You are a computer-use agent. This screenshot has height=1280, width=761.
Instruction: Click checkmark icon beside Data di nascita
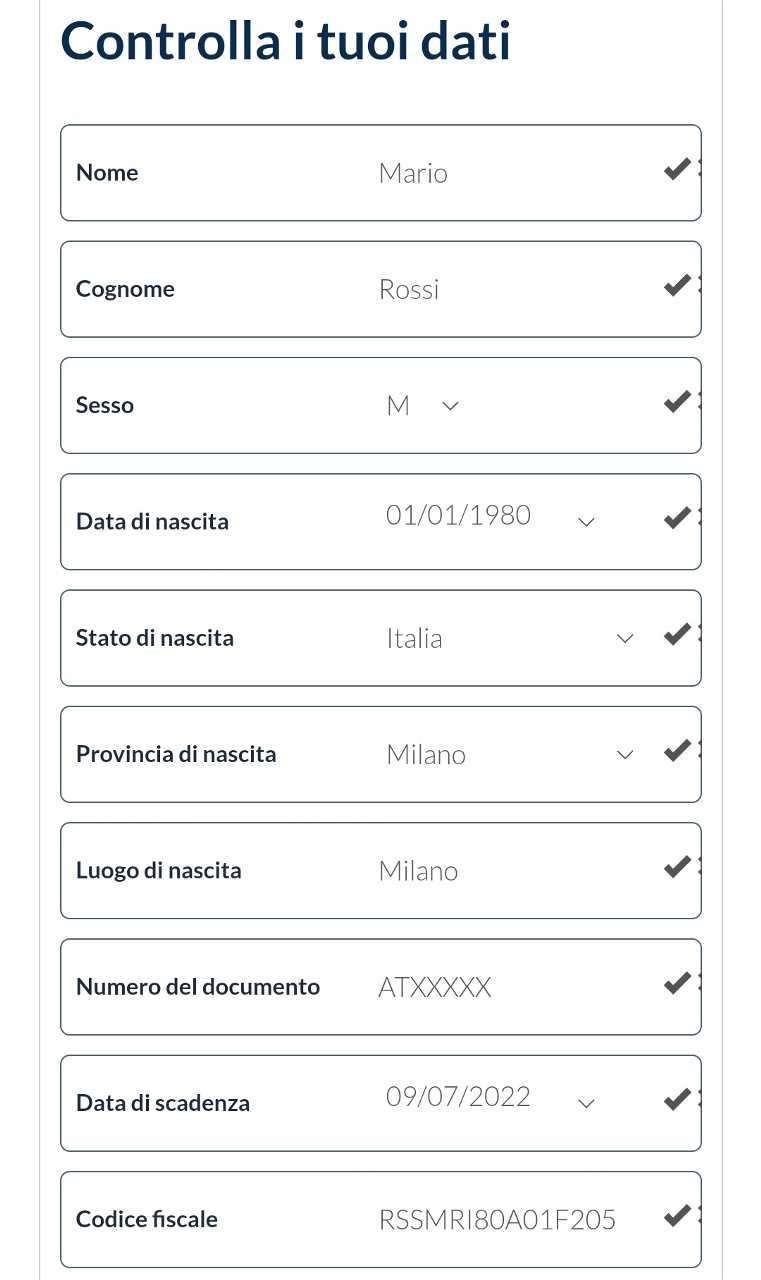678,518
